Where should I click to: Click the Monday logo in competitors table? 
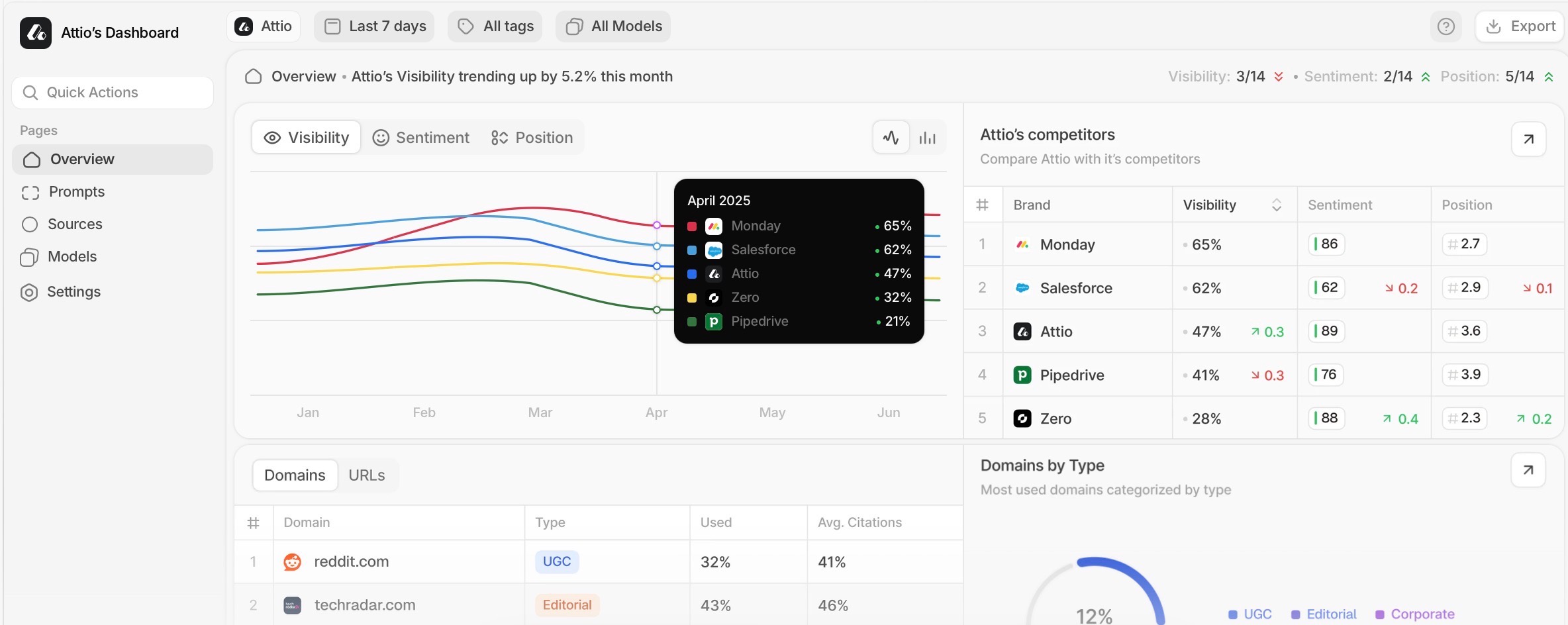(x=1022, y=244)
